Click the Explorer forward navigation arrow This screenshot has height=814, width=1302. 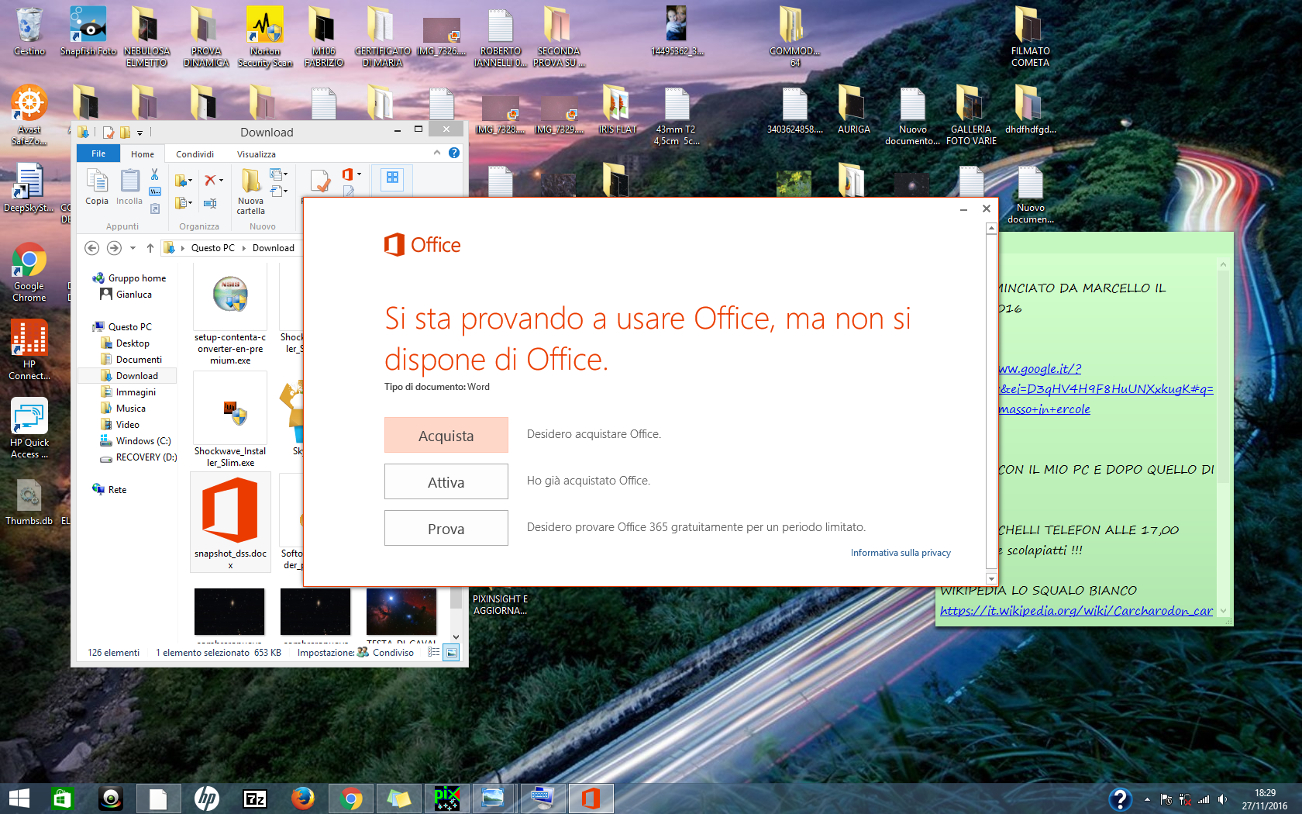114,247
